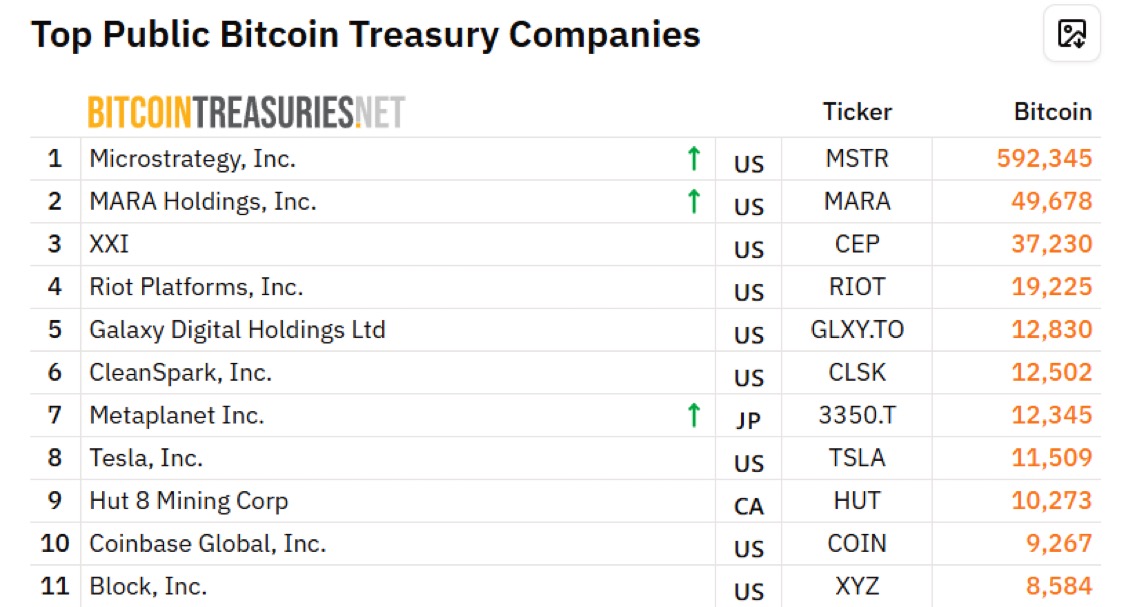Sort by the Ticker column header
This screenshot has height=607, width=1125.
[857, 112]
